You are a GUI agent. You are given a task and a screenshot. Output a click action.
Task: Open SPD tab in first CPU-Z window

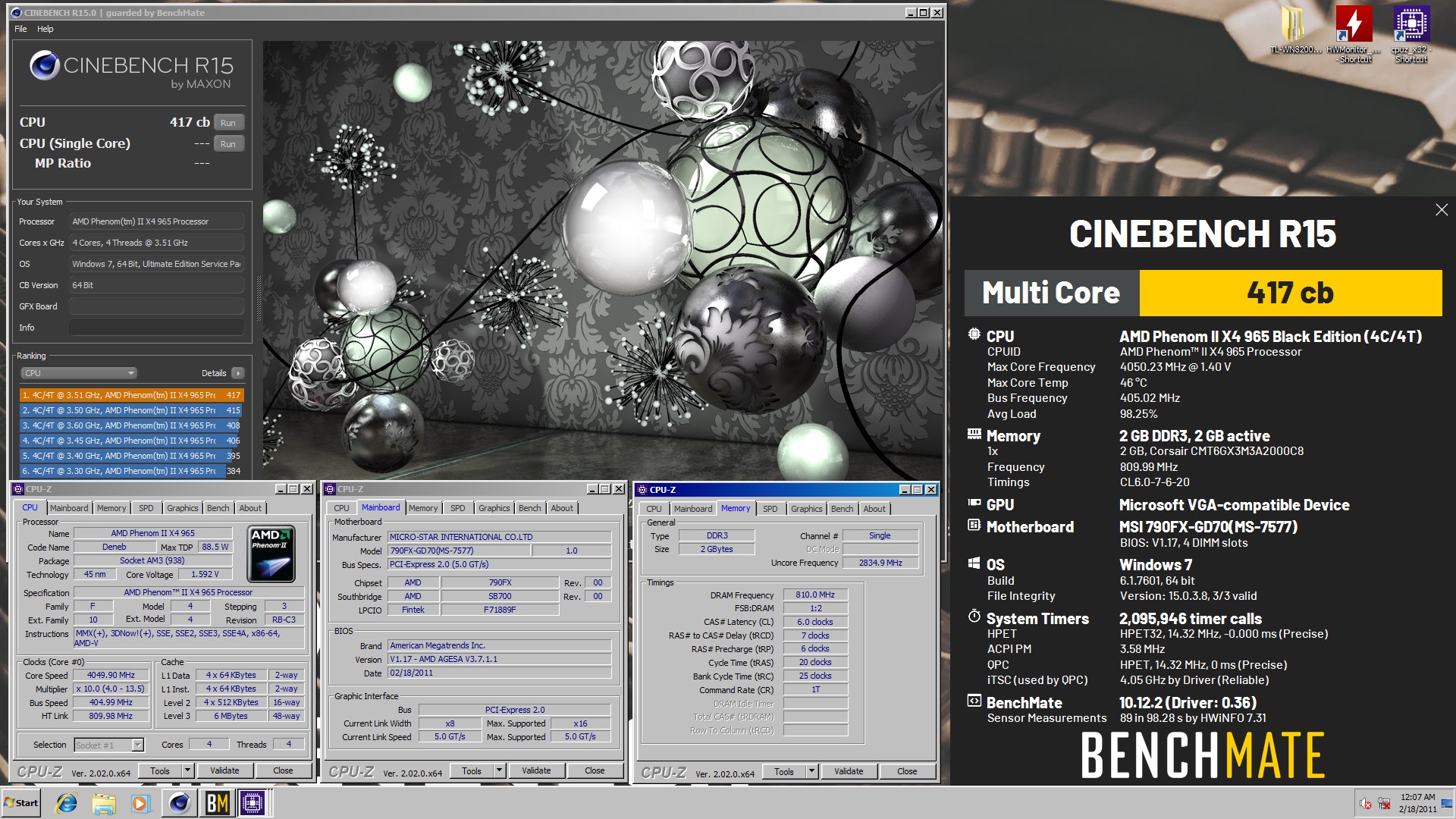coord(146,508)
